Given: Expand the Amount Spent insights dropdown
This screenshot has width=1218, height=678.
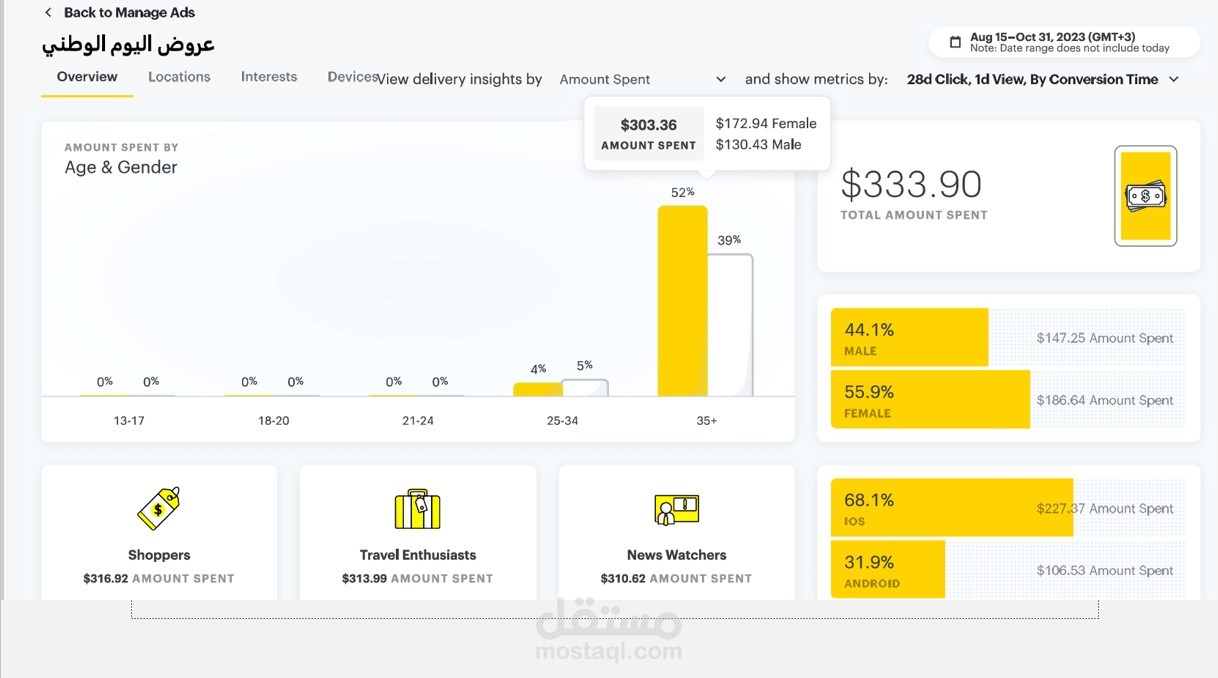Looking at the screenshot, I should tap(642, 79).
